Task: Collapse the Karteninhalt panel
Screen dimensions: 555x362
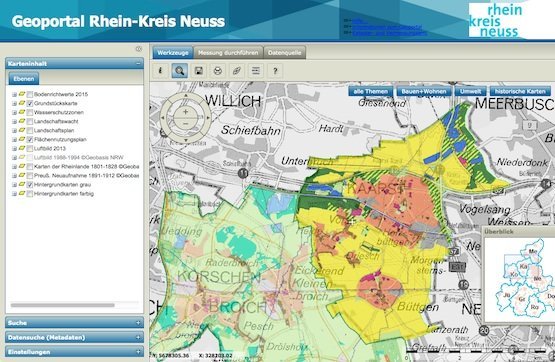Action: pyautogui.click(x=138, y=64)
